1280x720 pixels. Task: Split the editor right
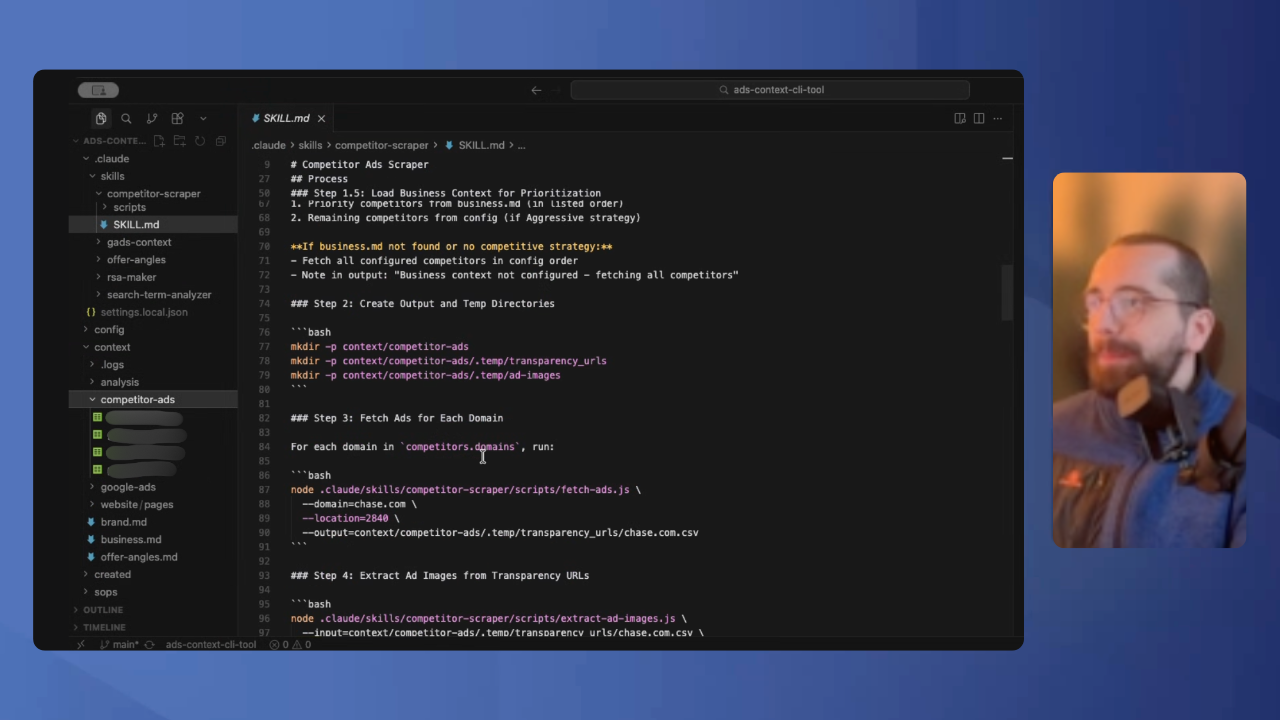click(x=979, y=118)
